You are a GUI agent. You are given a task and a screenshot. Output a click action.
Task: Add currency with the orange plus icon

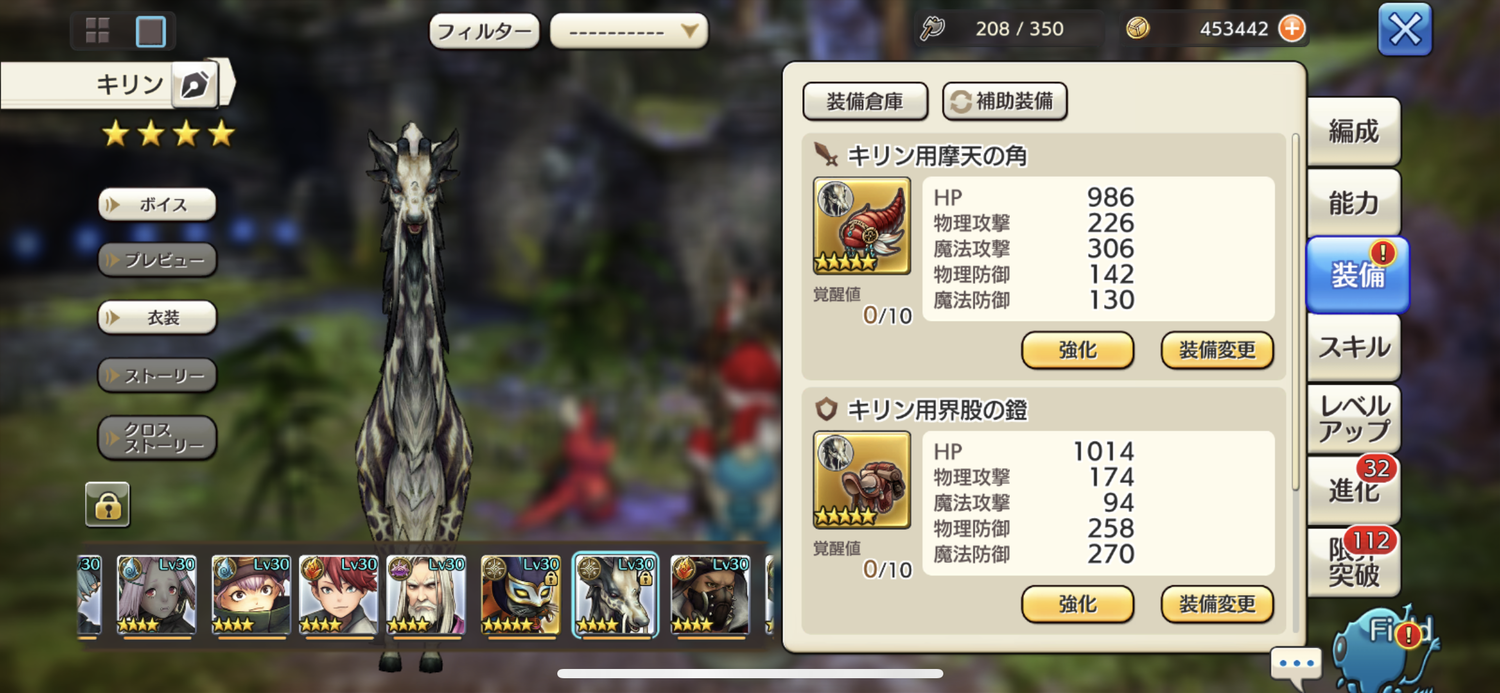tap(1292, 29)
